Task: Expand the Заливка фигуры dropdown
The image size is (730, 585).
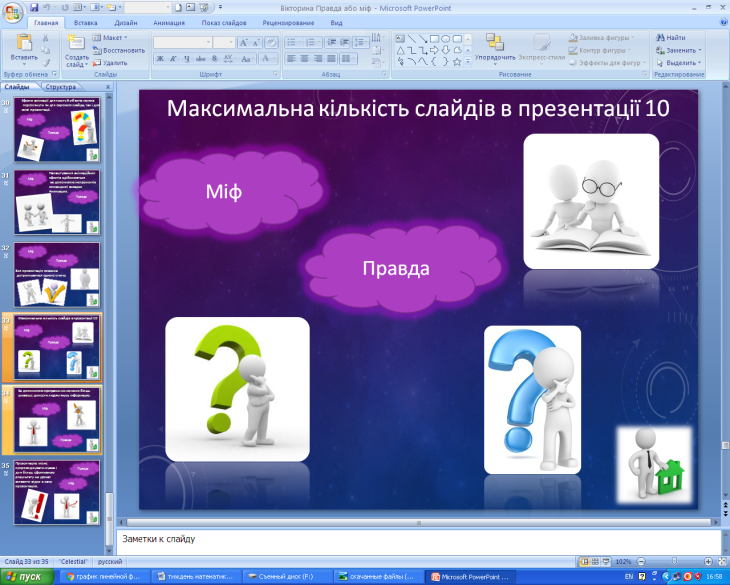Action: point(630,37)
